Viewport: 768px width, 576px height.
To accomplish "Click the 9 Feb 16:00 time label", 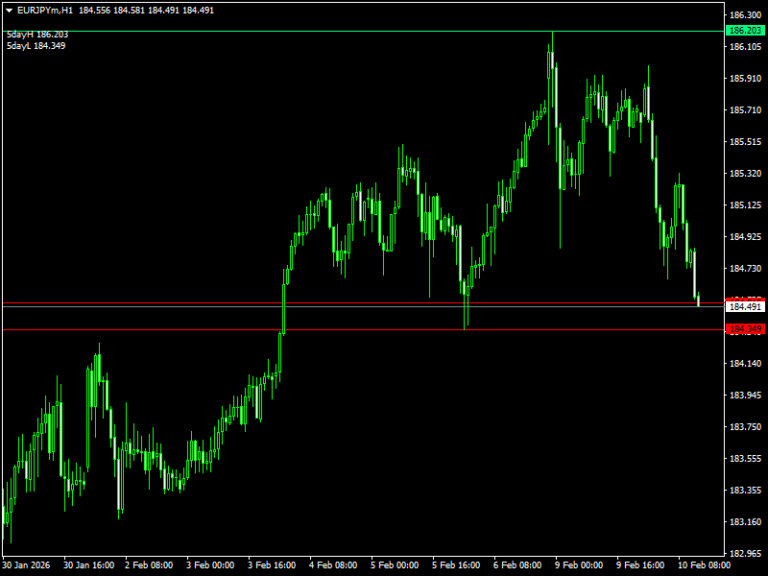I will pyautogui.click(x=640, y=565).
